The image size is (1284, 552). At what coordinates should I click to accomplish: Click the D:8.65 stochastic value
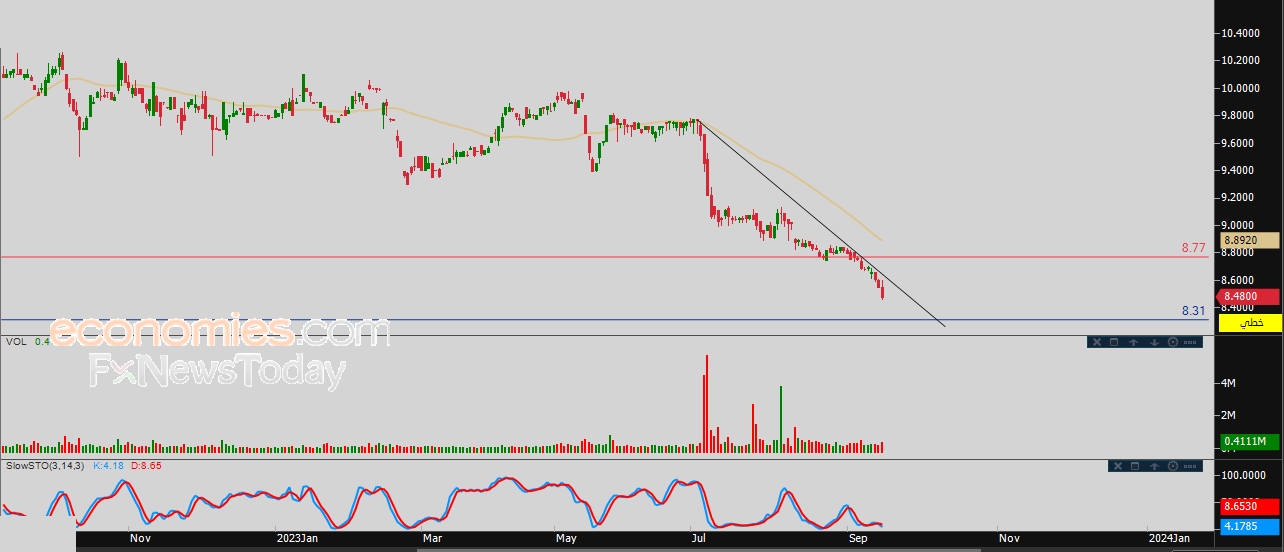point(145,466)
